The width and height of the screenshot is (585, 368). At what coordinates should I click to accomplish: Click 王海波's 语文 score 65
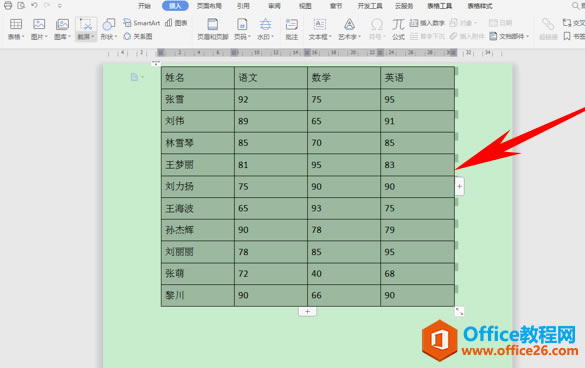point(271,208)
